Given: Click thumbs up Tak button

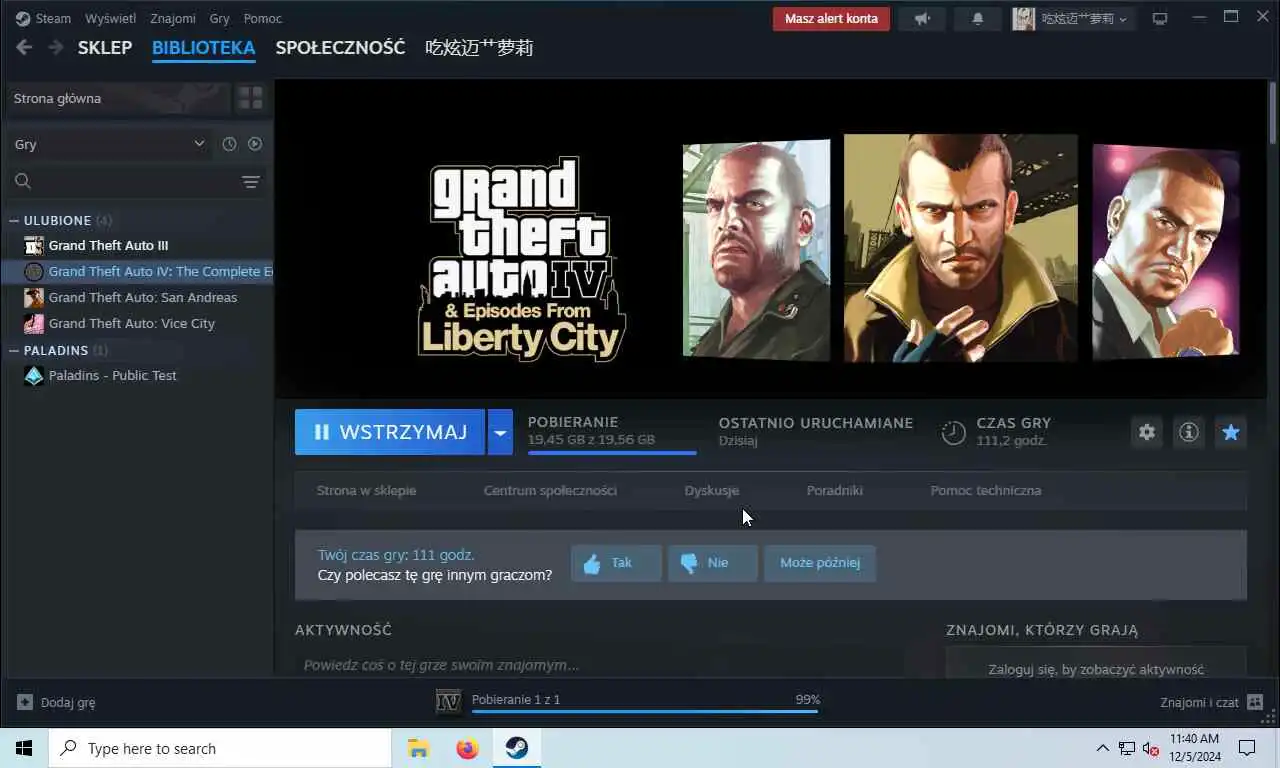Looking at the screenshot, I should tap(616, 563).
